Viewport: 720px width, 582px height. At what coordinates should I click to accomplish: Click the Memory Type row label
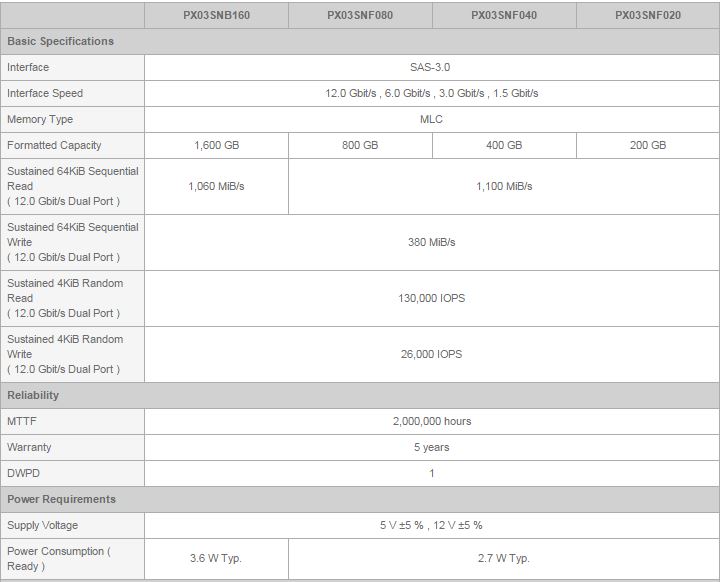pyautogui.click(x=40, y=119)
